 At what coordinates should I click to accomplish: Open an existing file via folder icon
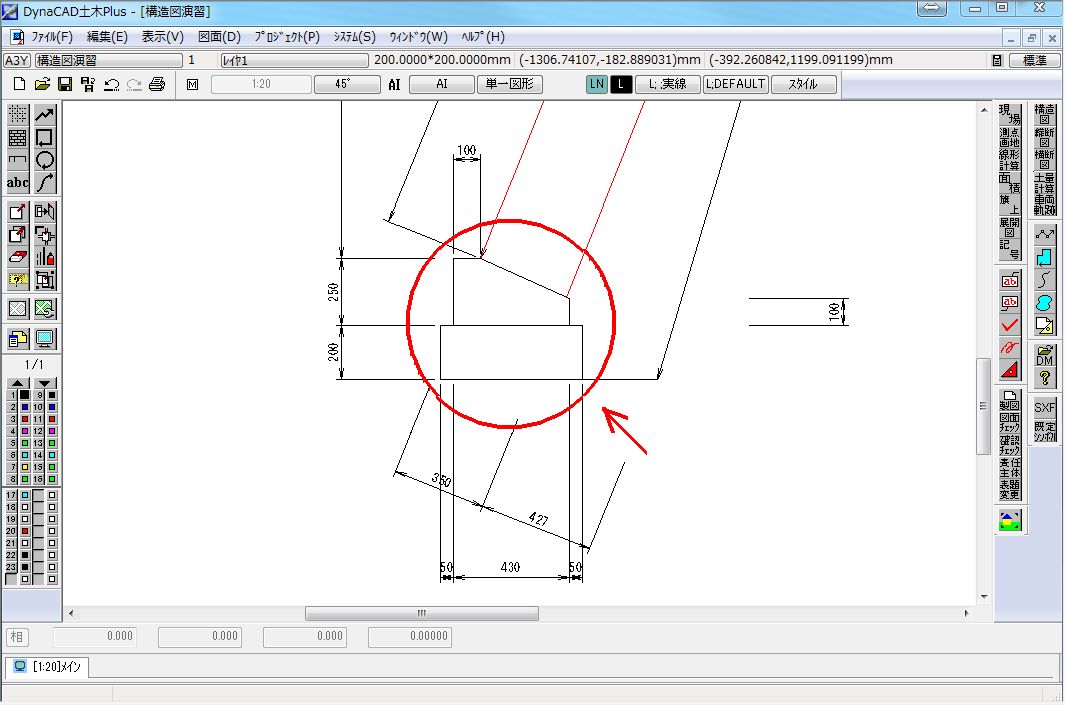[42, 84]
